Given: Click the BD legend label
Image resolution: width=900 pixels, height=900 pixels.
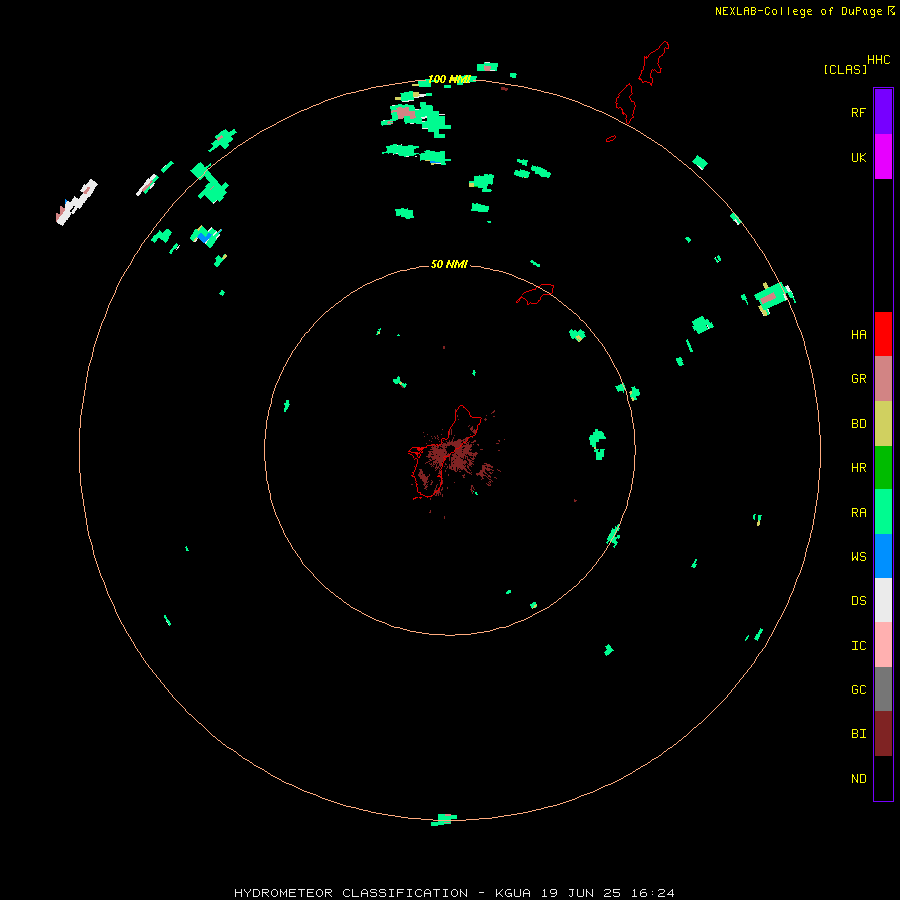Looking at the screenshot, I should (x=858, y=424).
